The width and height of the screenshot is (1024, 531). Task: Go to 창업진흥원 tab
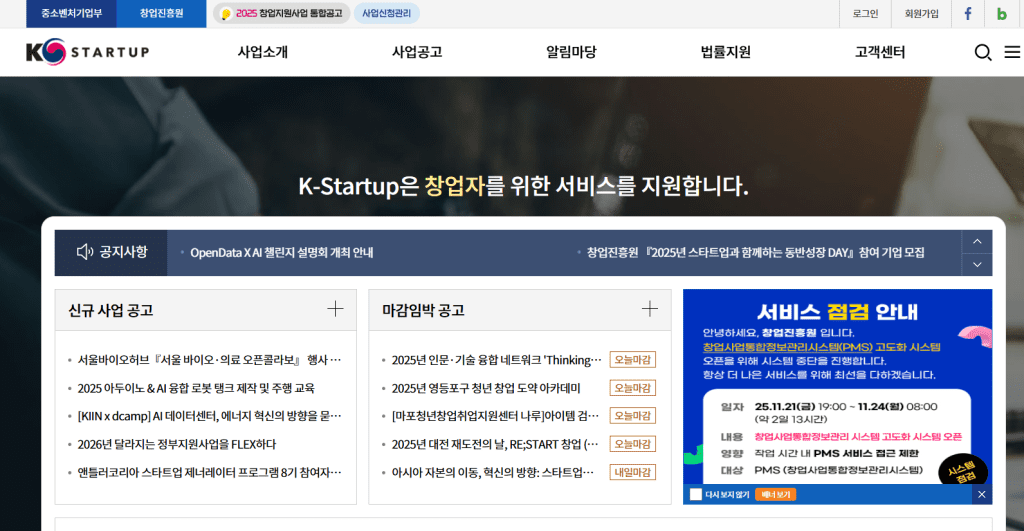161,14
